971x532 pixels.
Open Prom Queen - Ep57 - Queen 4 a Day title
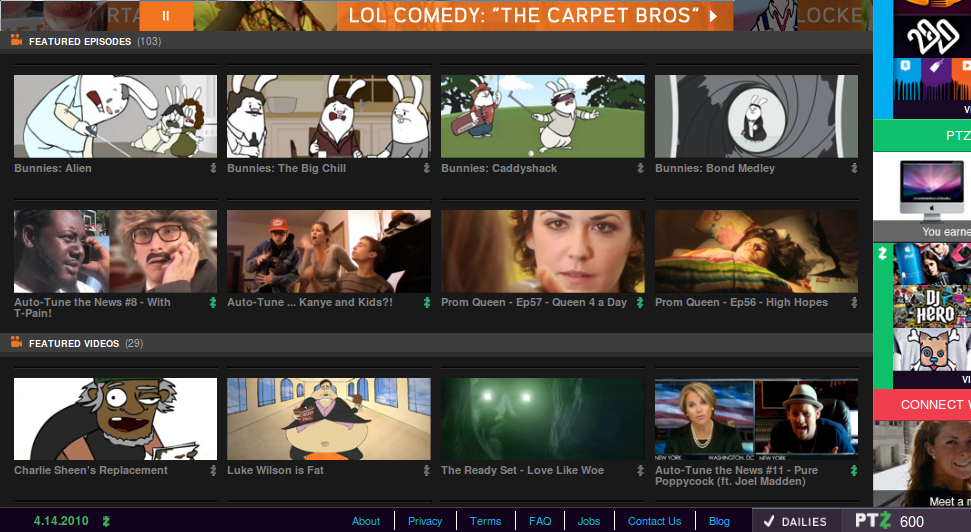(x=534, y=302)
